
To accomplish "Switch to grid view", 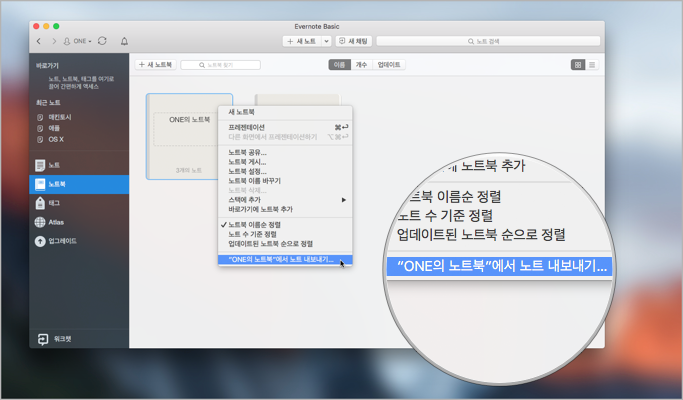I will pyautogui.click(x=578, y=65).
